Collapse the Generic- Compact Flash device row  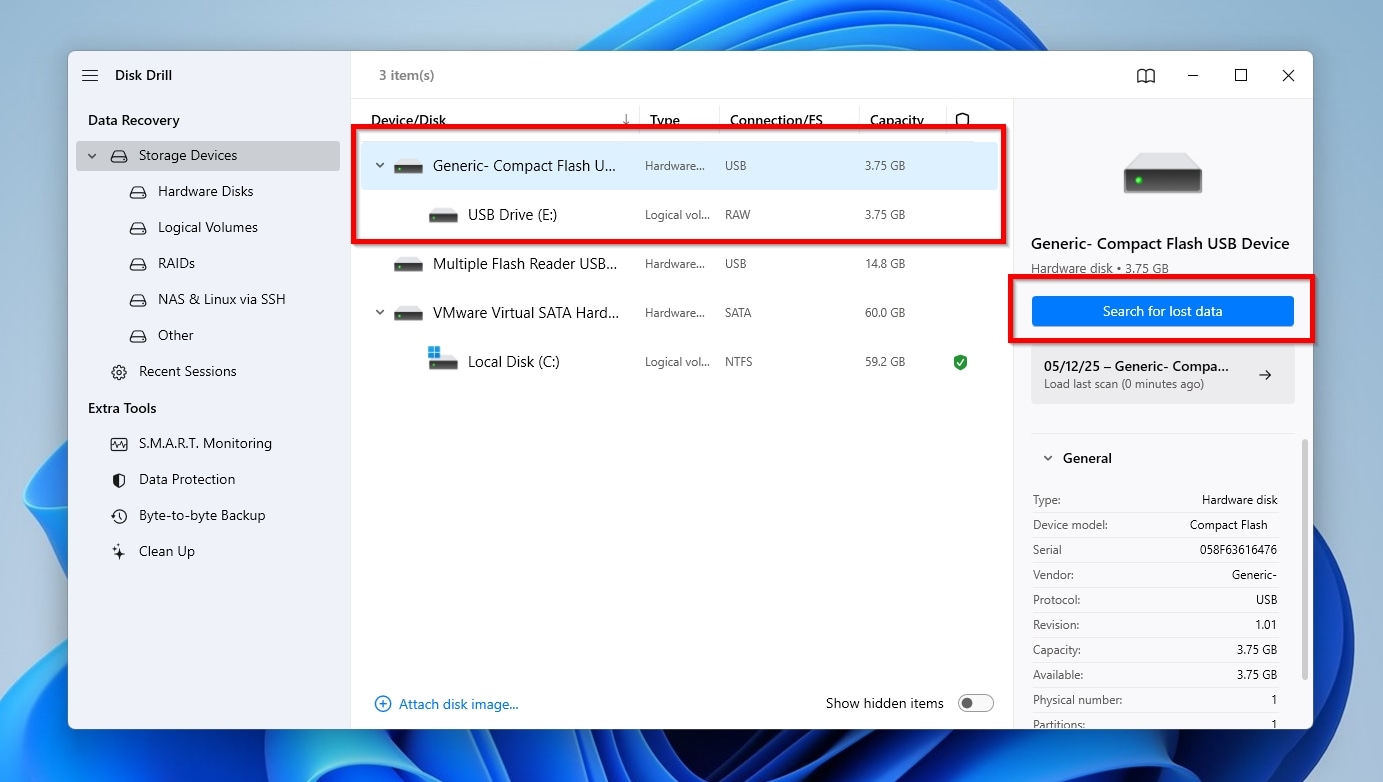pos(380,166)
